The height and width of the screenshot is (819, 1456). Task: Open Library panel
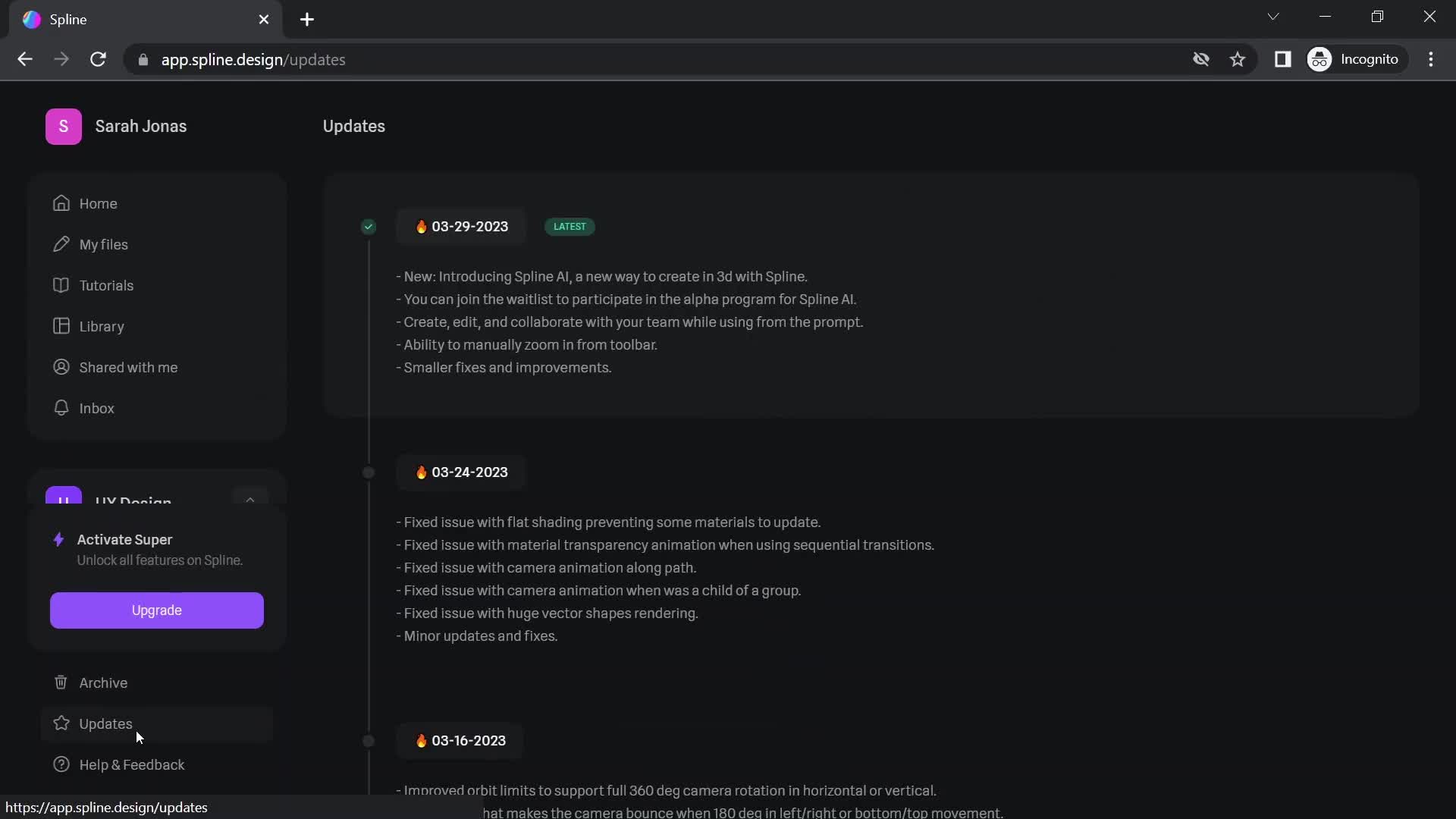pyautogui.click(x=102, y=325)
